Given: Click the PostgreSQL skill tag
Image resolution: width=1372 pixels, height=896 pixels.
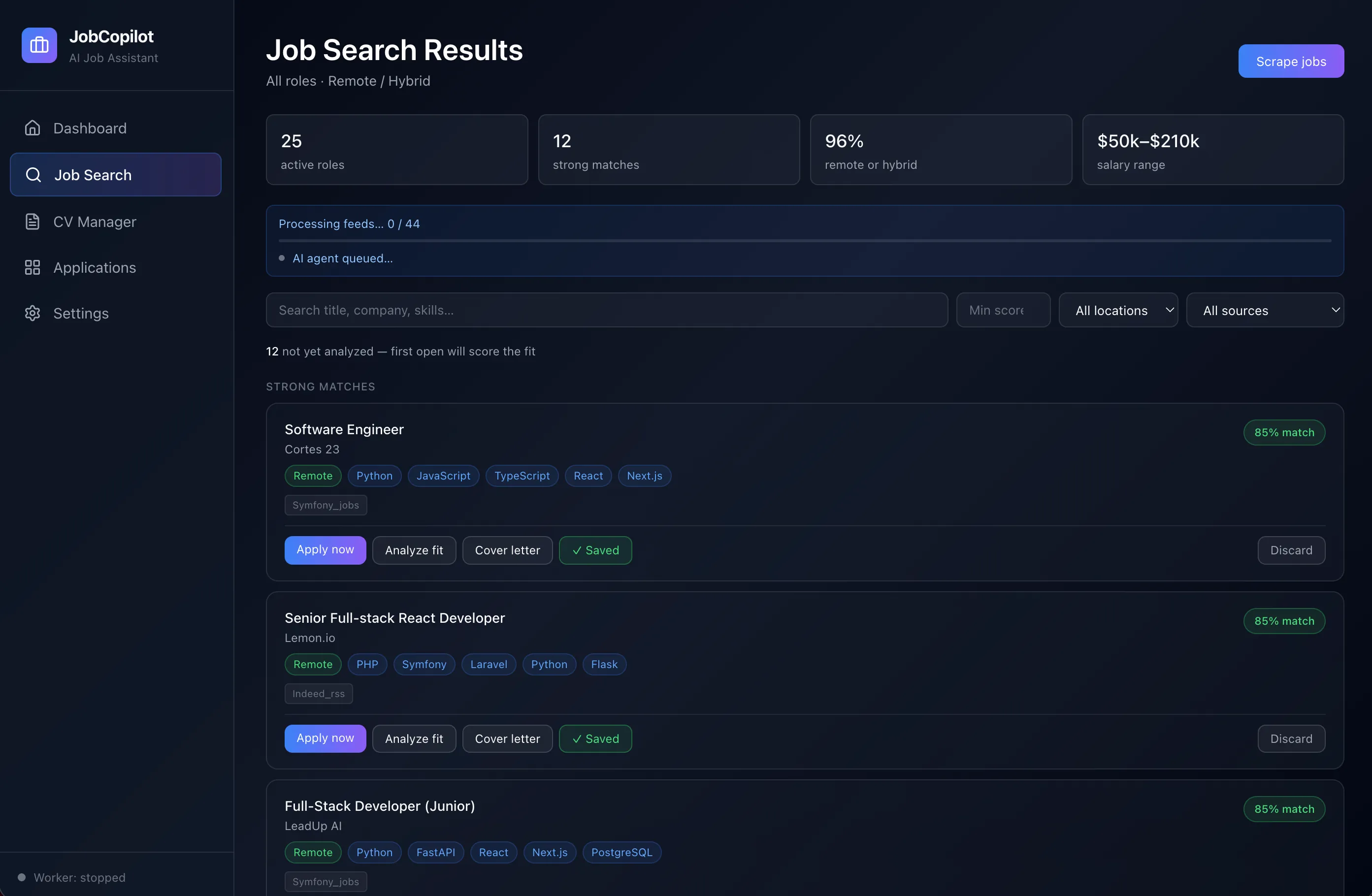Looking at the screenshot, I should [x=621, y=852].
